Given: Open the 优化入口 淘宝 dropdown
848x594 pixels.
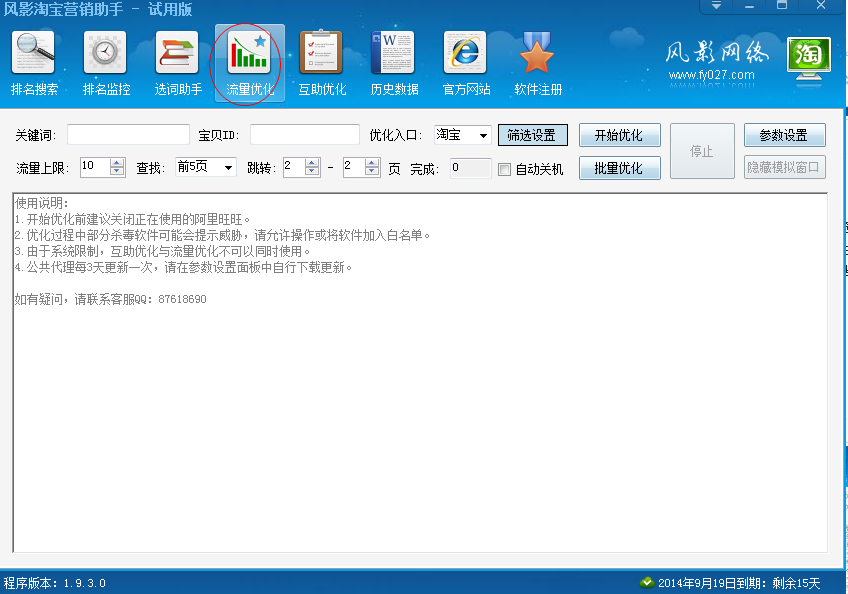Looking at the screenshot, I should 462,135.
